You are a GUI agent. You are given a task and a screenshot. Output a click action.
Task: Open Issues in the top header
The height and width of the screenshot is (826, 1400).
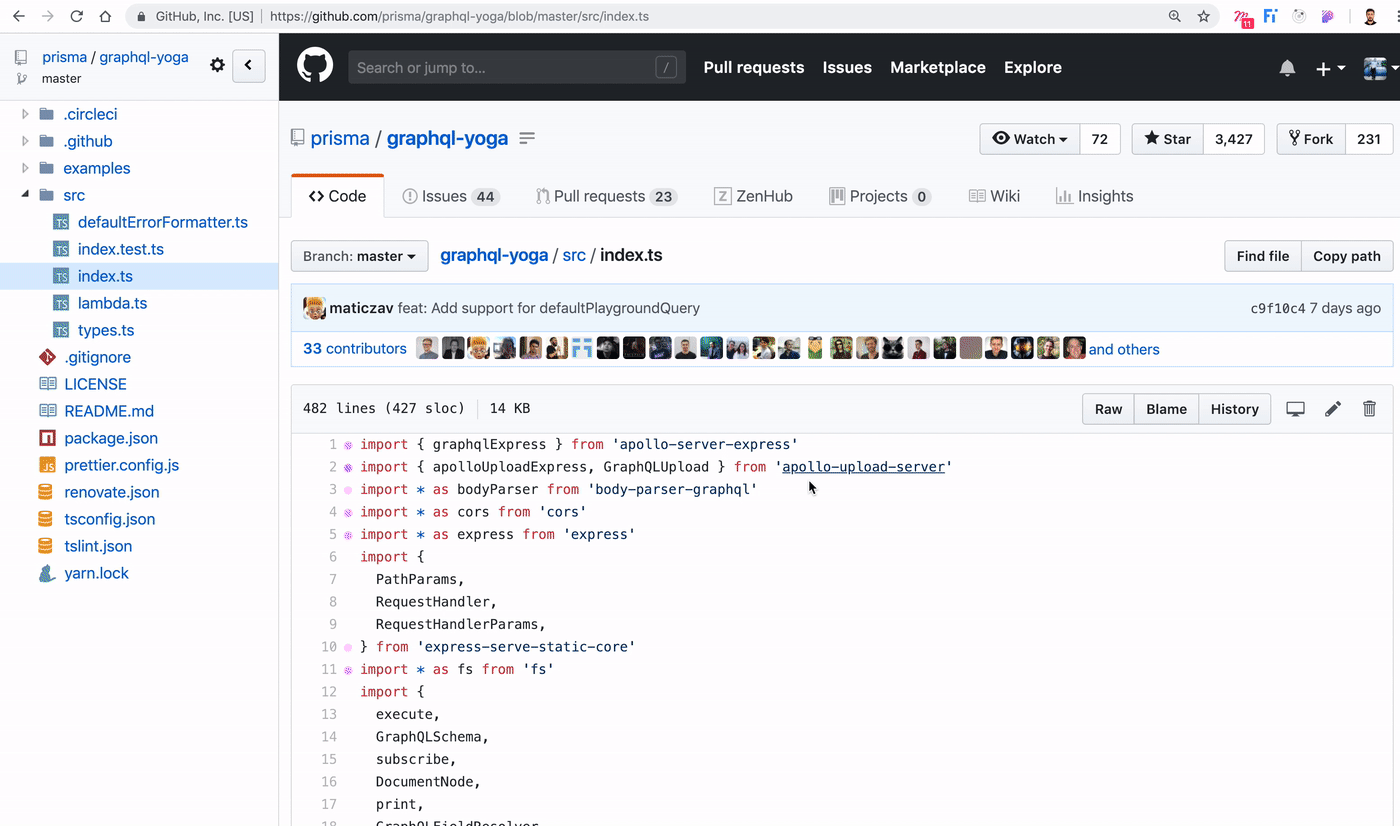847,68
